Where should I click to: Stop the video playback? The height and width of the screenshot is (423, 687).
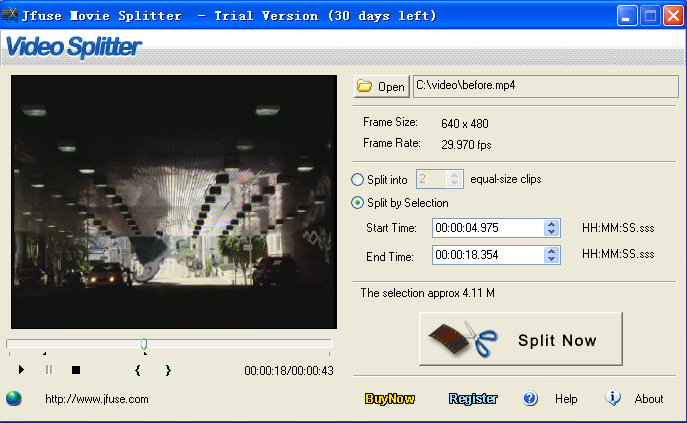coord(75,370)
